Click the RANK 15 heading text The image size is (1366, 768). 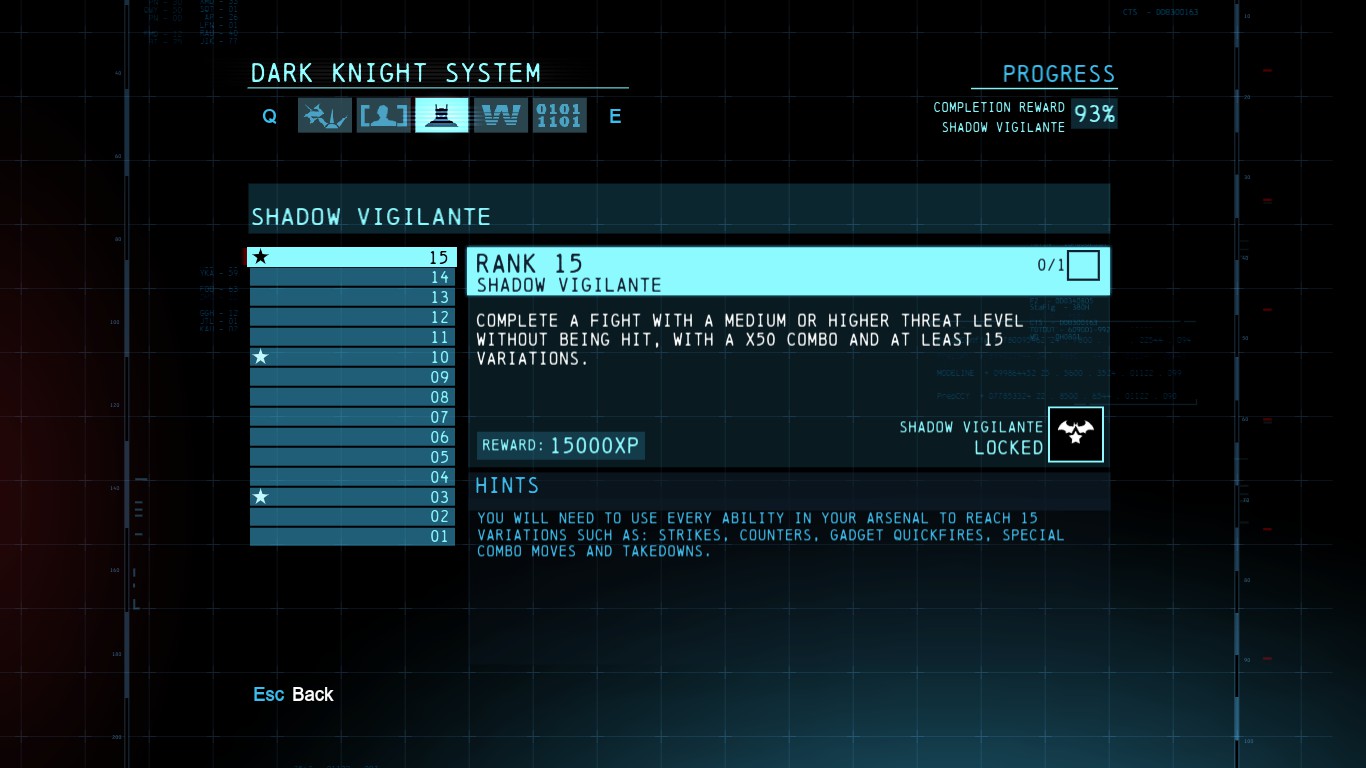tap(529, 264)
